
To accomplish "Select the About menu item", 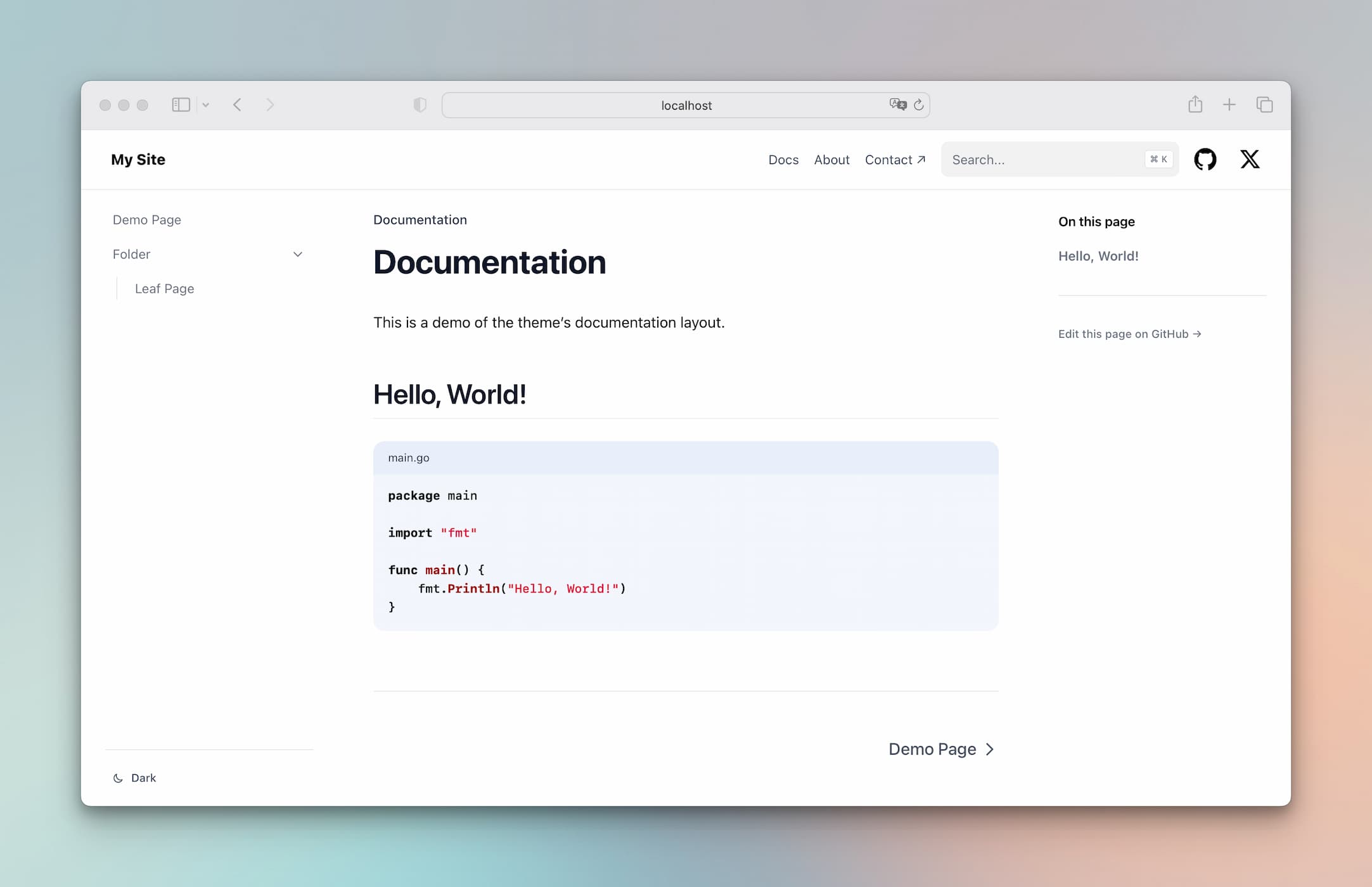I will tap(831, 159).
